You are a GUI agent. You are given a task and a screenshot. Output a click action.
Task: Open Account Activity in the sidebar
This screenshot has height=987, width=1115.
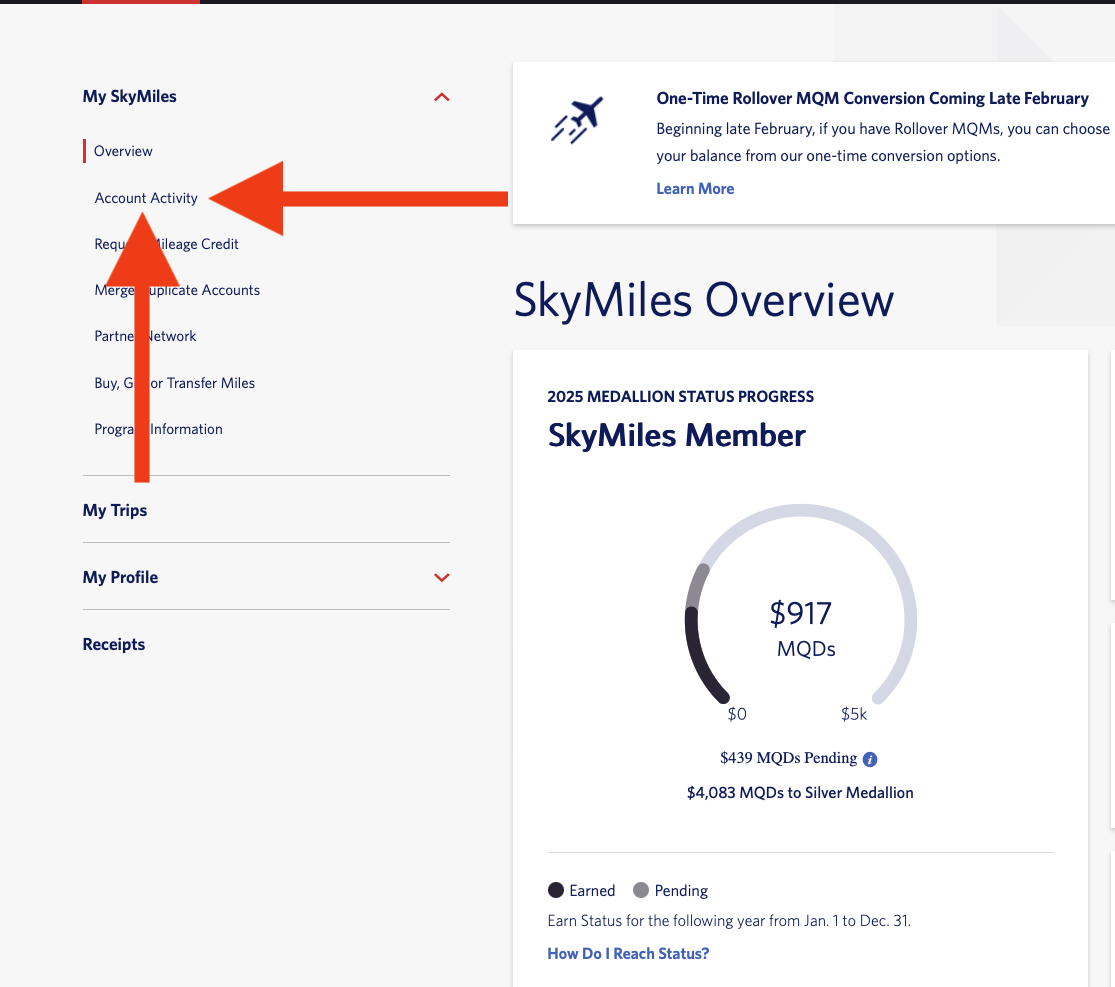click(x=146, y=198)
